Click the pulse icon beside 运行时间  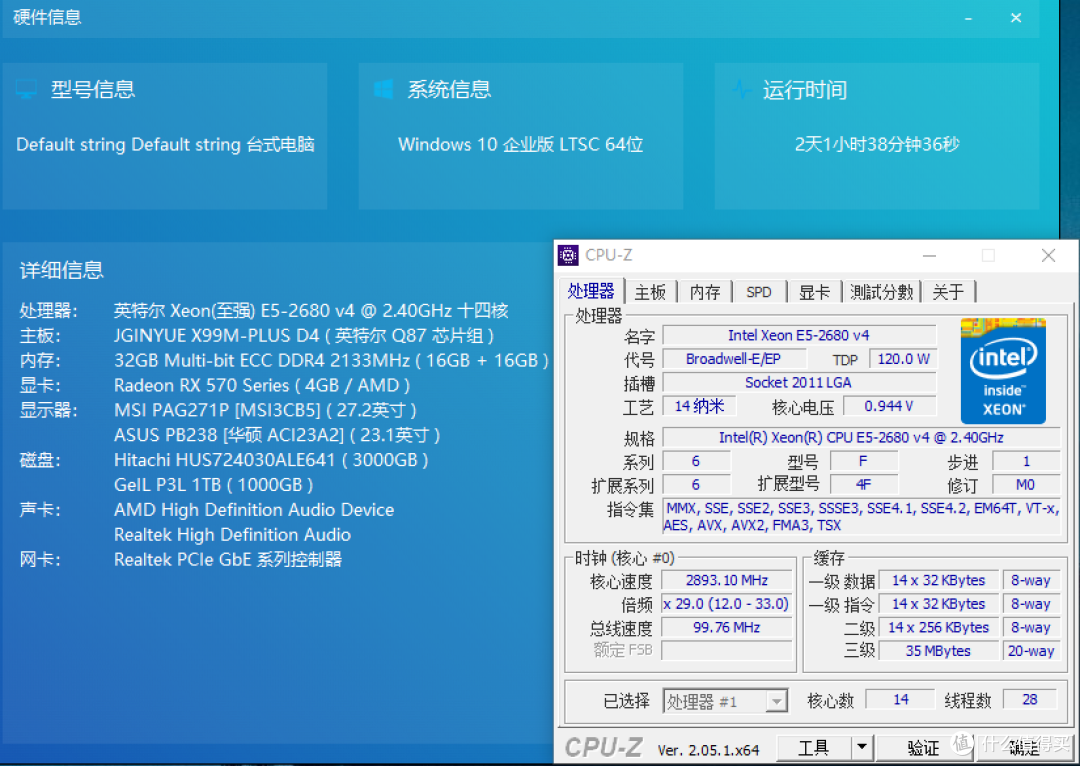coord(740,90)
